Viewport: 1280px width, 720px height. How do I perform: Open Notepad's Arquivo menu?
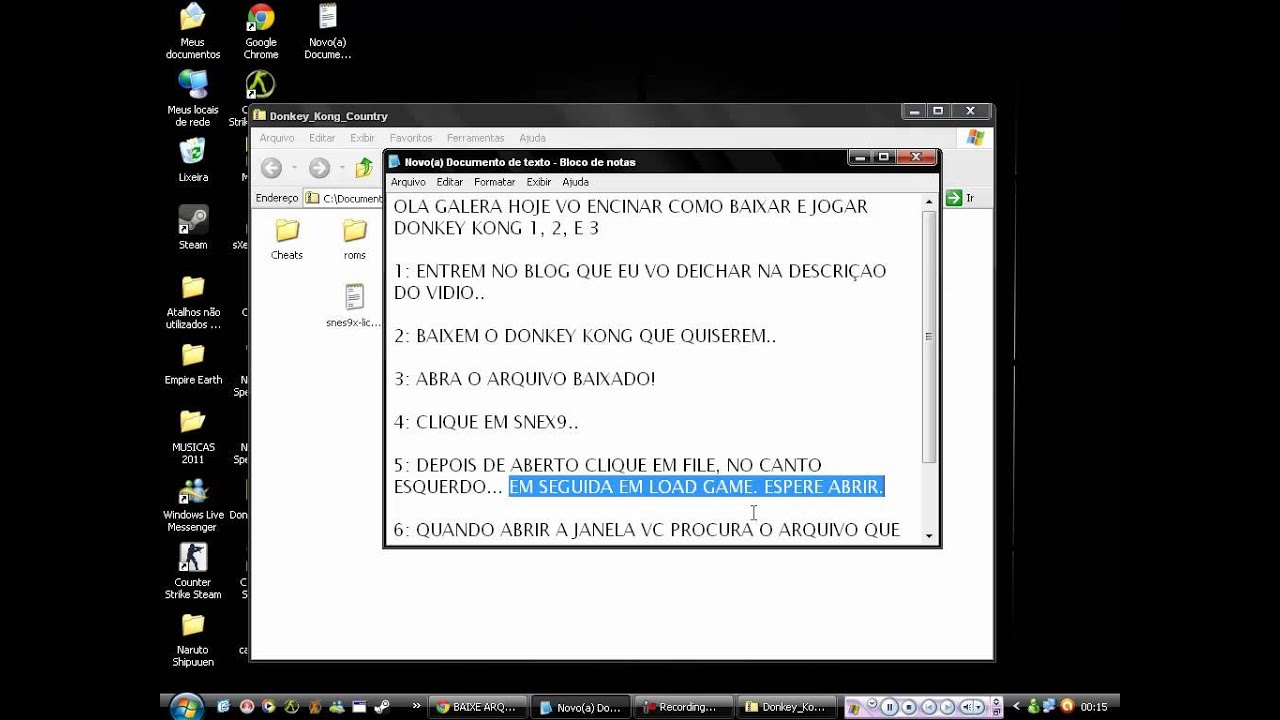408,182
